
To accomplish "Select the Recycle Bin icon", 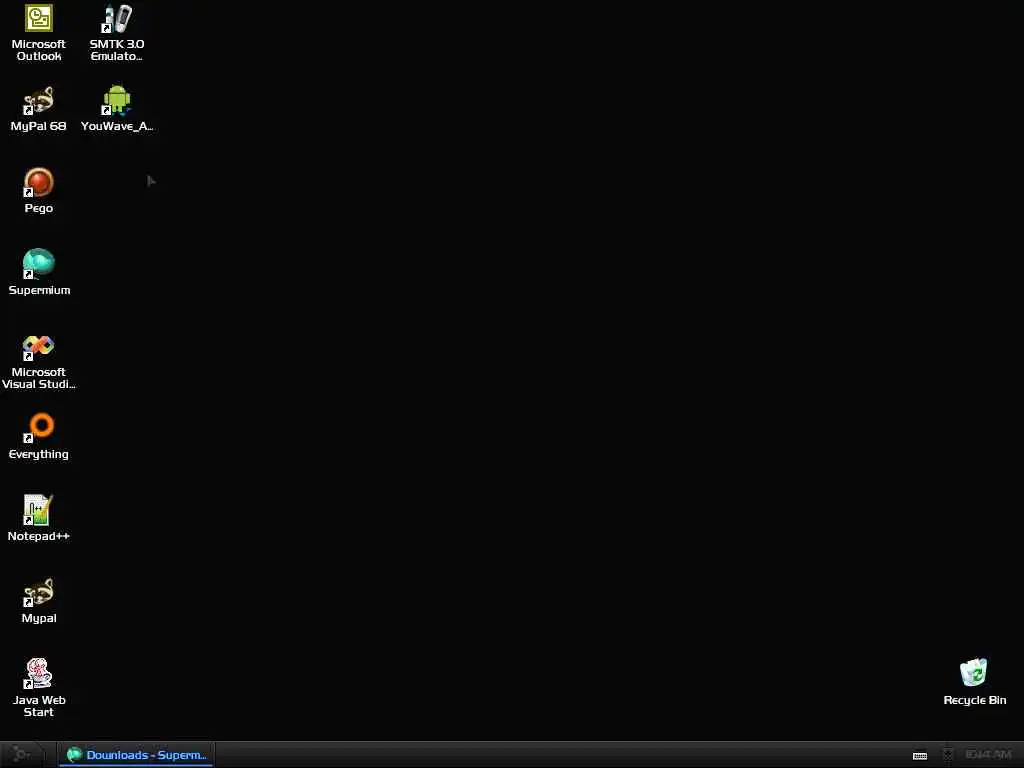I will pyautogui.click(x=974, y=682).
